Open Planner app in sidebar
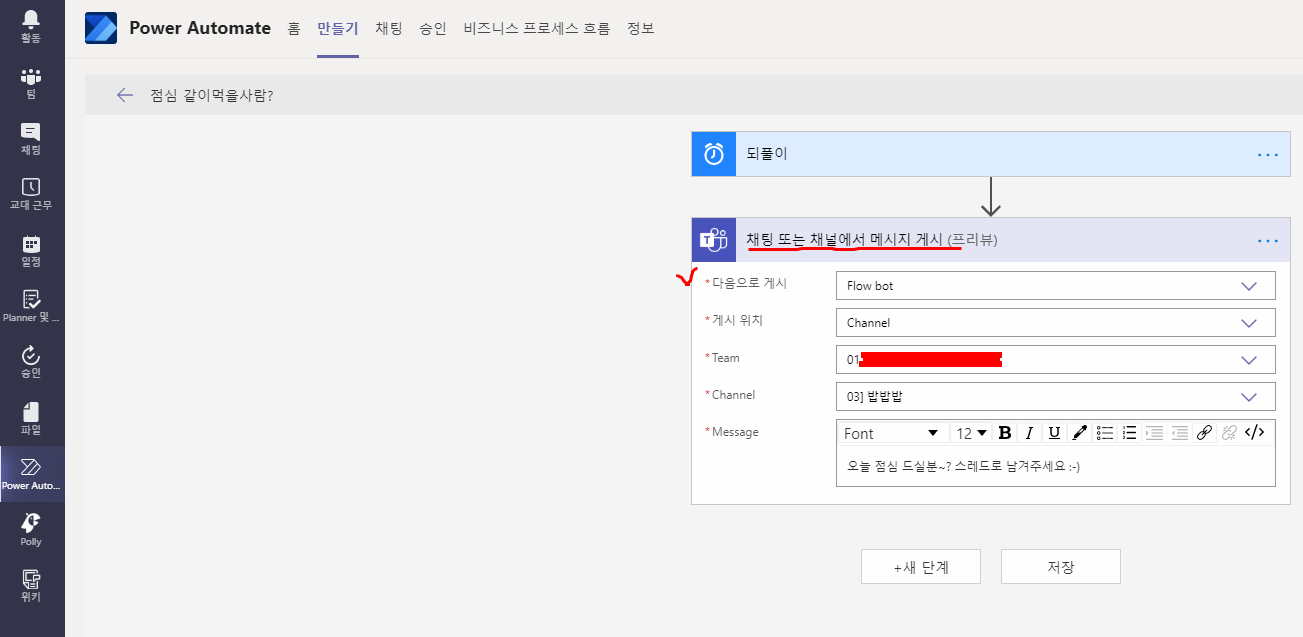This screenshot has width=1303, height=637. [31, 306]
